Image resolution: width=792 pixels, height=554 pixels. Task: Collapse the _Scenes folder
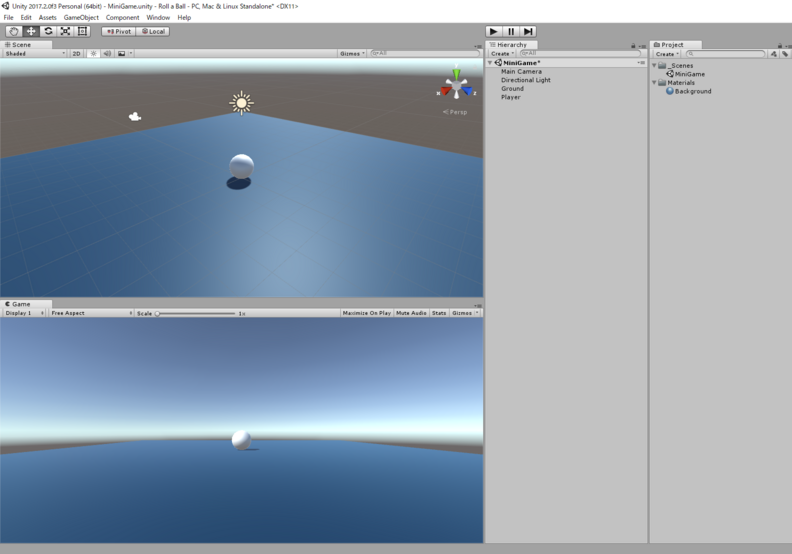pos(655,66)
